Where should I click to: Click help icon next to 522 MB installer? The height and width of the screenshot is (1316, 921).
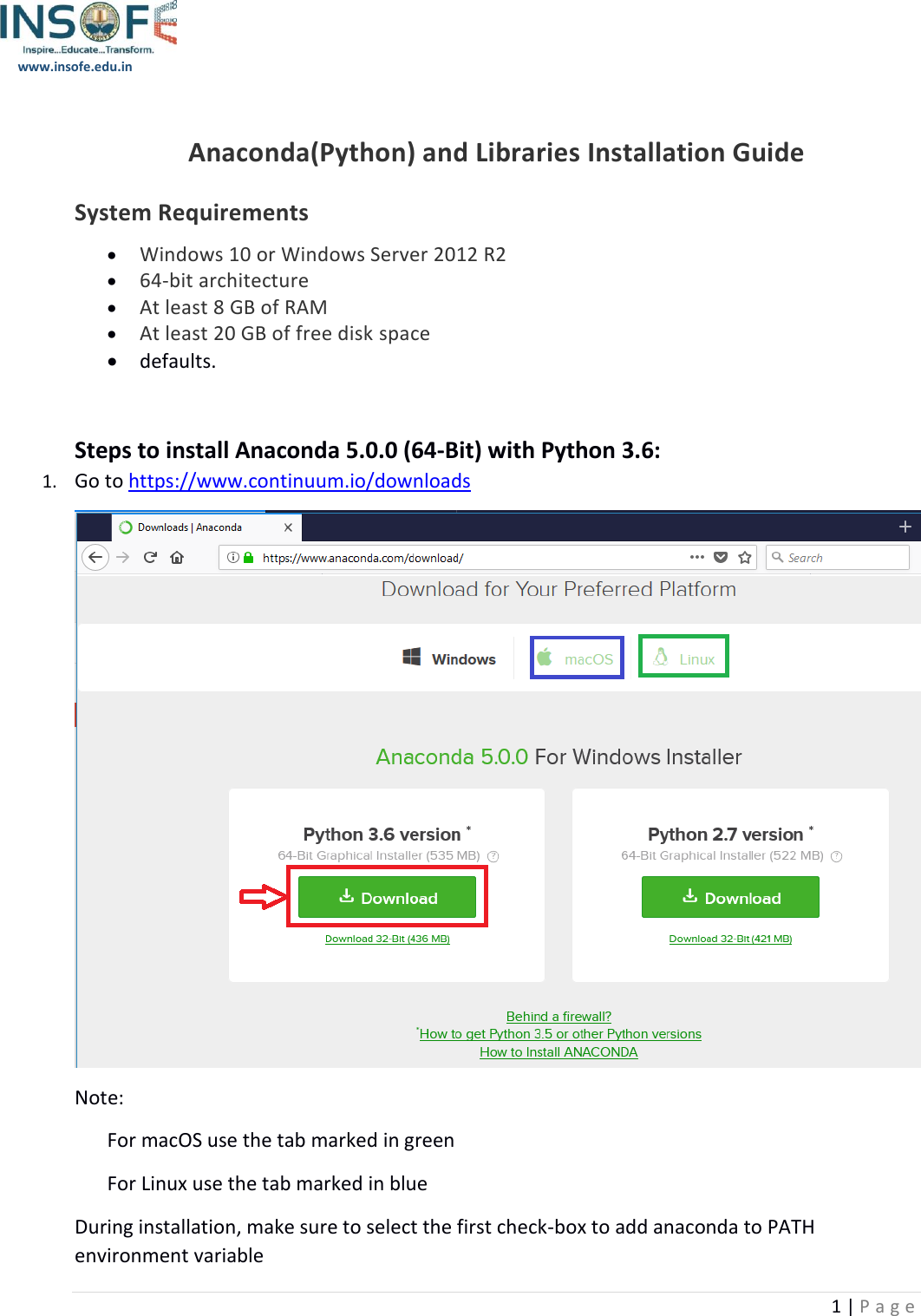click(837, 856)
